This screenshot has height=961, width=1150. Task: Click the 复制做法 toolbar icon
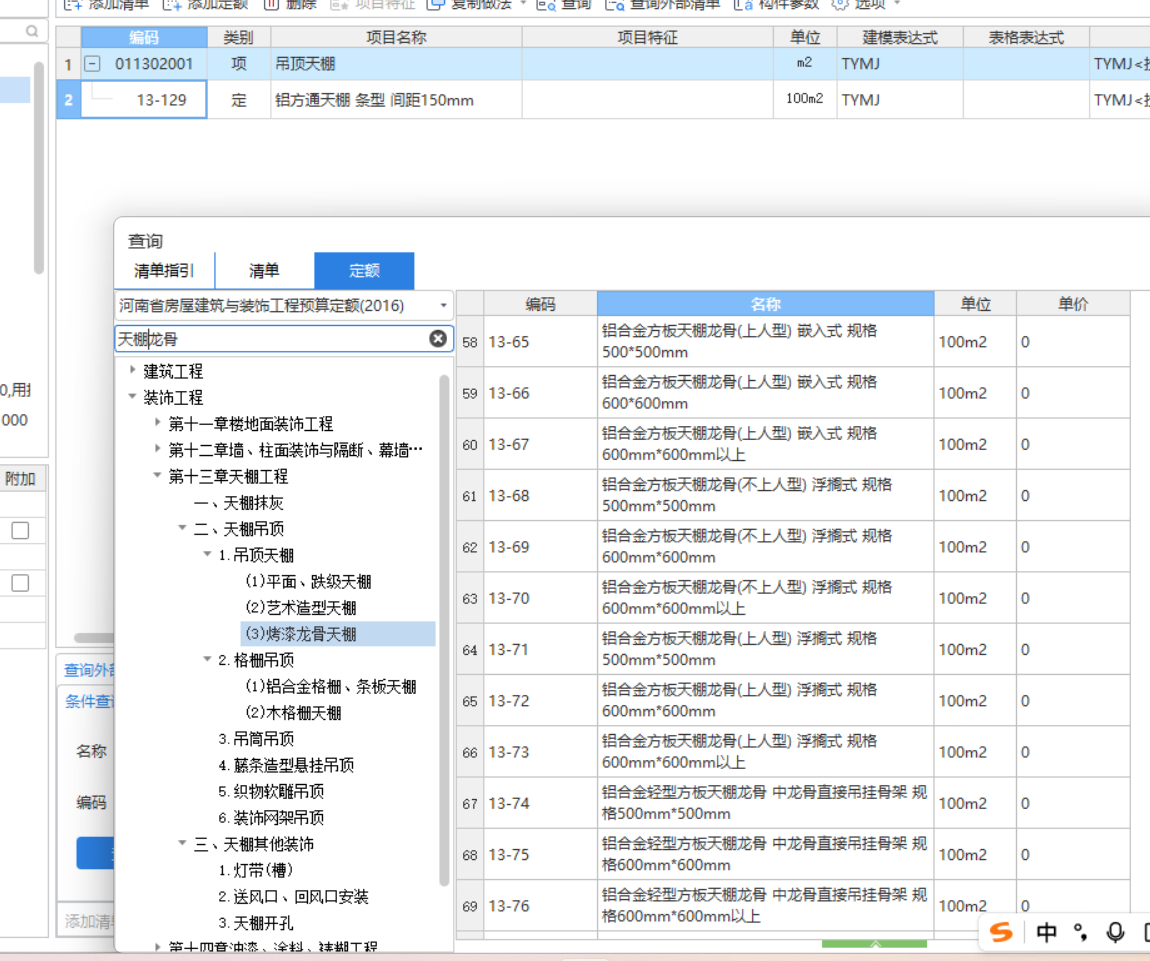[436, 4]
